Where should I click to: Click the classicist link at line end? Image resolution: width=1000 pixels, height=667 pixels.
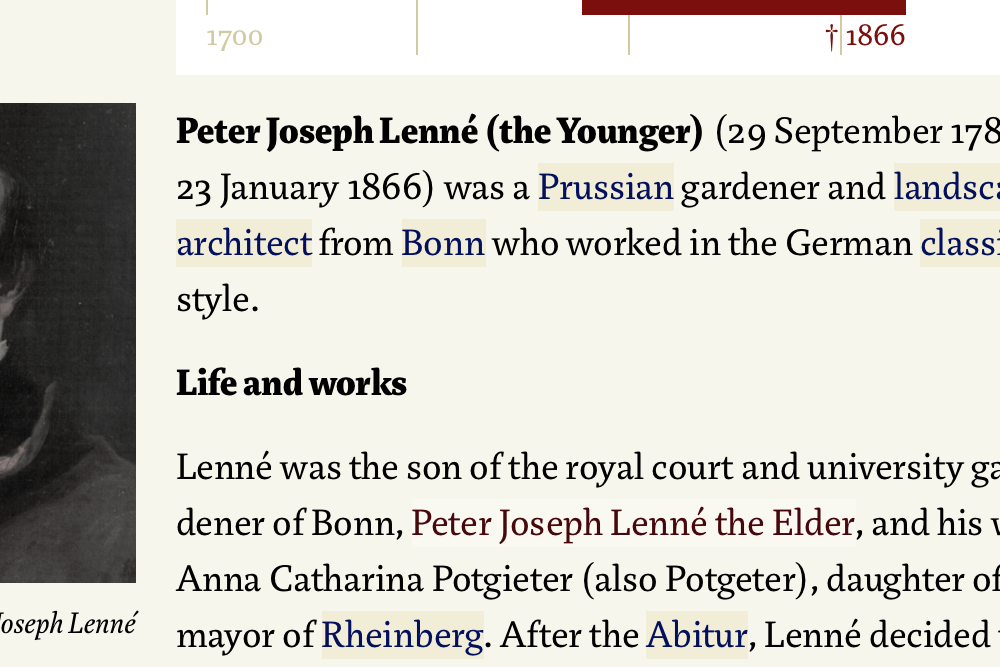[x=960, y=244]
